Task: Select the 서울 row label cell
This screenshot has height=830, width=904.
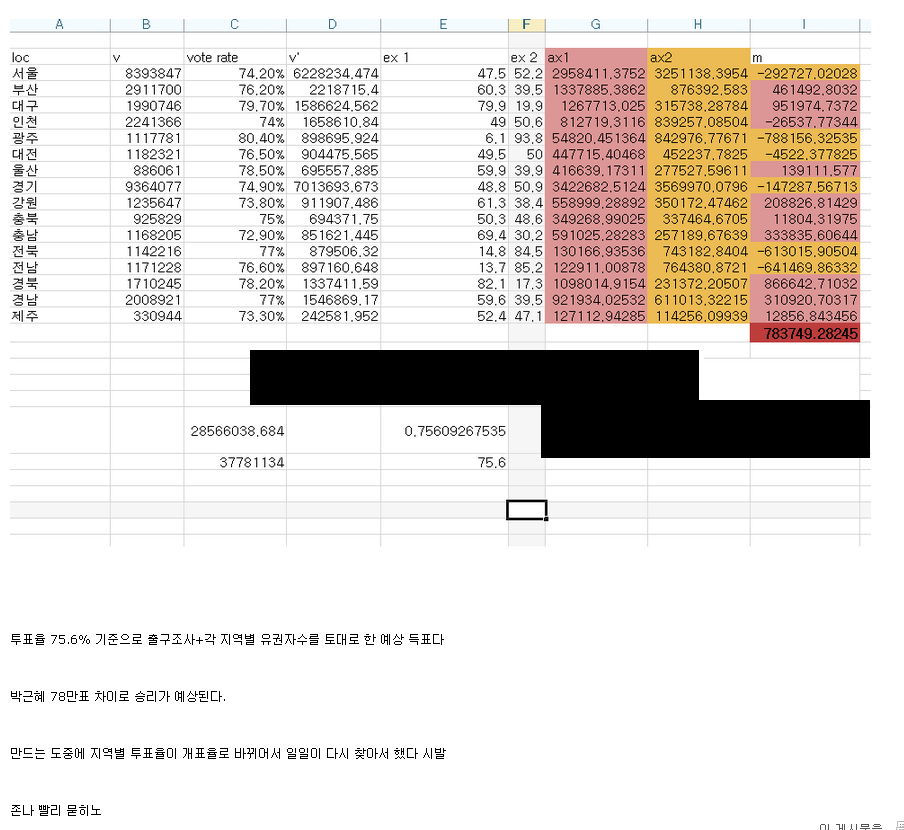Action: pyautogui.click(x=60, y=73)
